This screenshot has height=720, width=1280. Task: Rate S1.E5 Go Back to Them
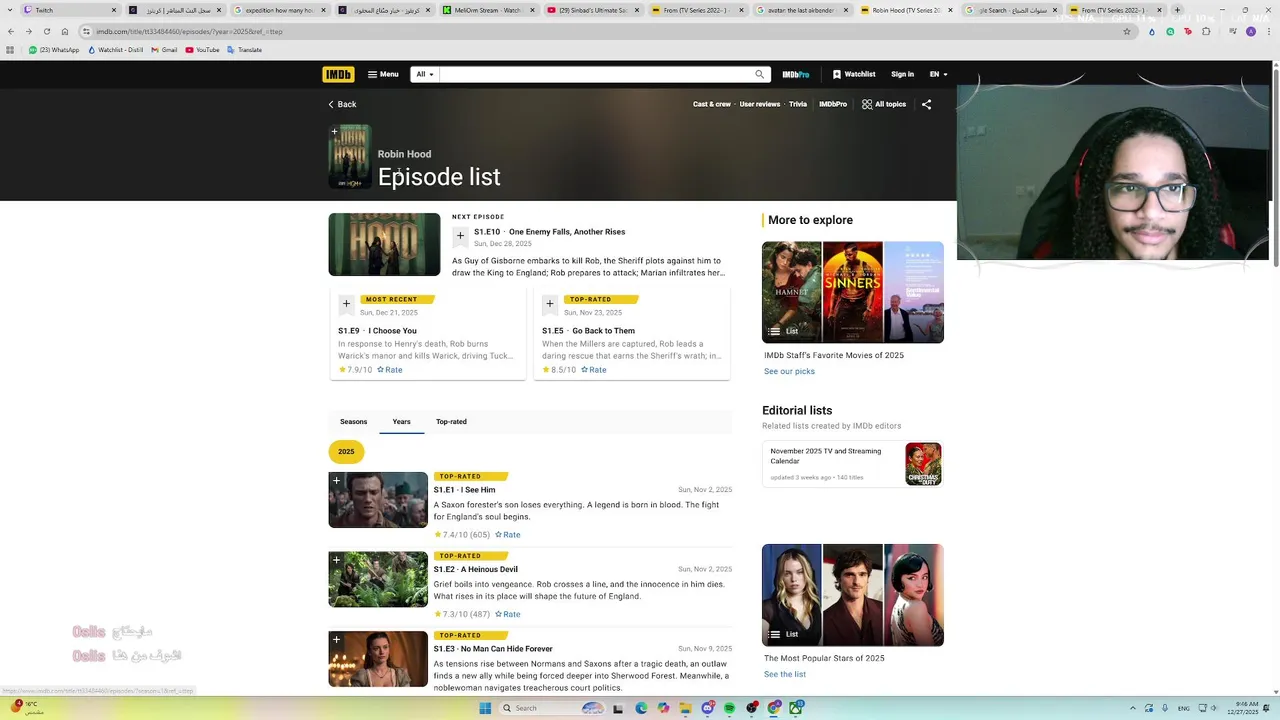pyautogui.click(x=593, y=370)
